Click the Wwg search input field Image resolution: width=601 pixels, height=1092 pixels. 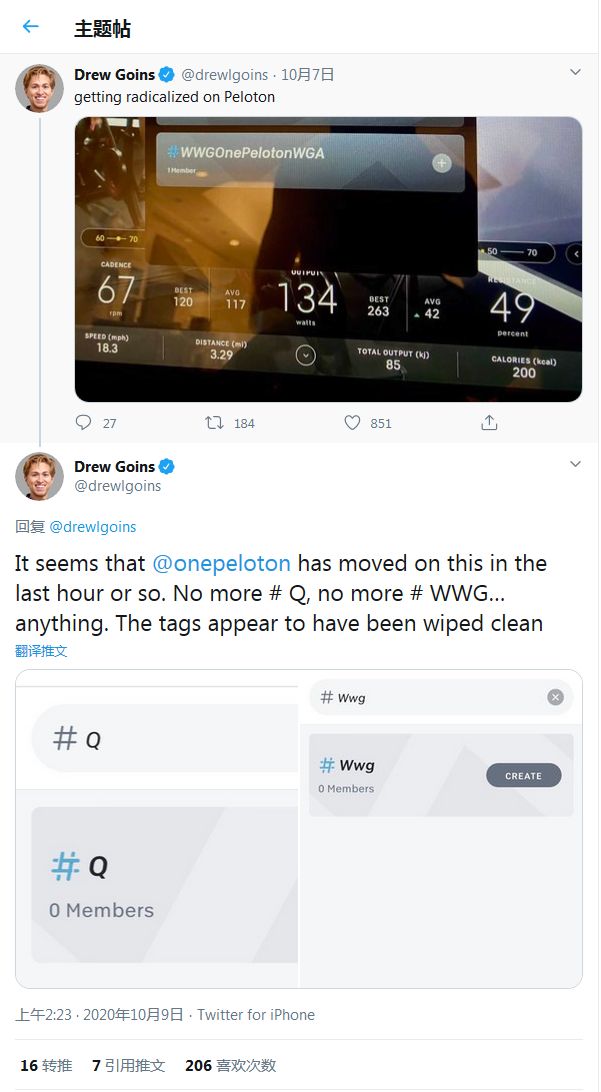click(430, 697)
